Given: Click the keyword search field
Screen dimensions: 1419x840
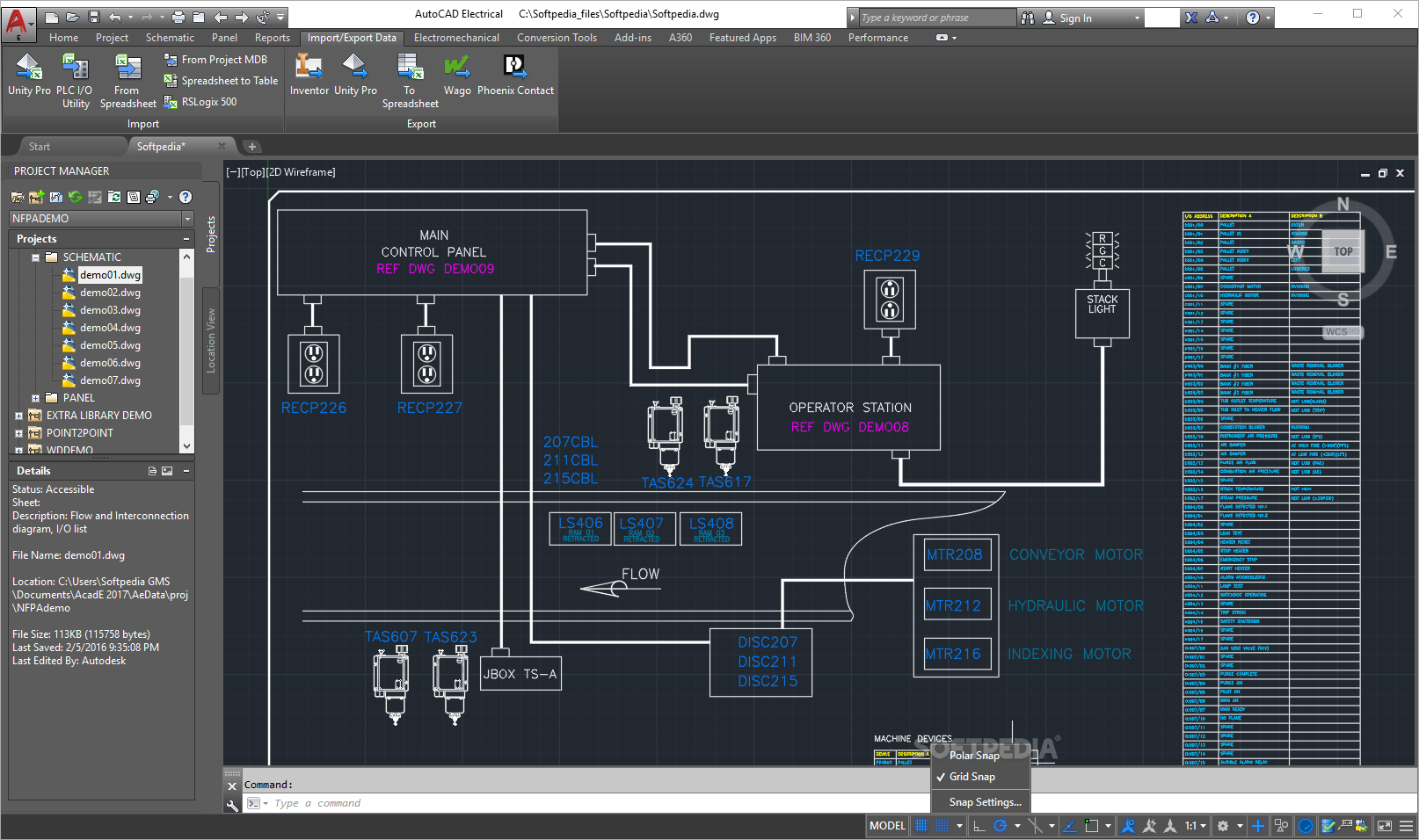Looking at the screenshot, I should 935,18.
